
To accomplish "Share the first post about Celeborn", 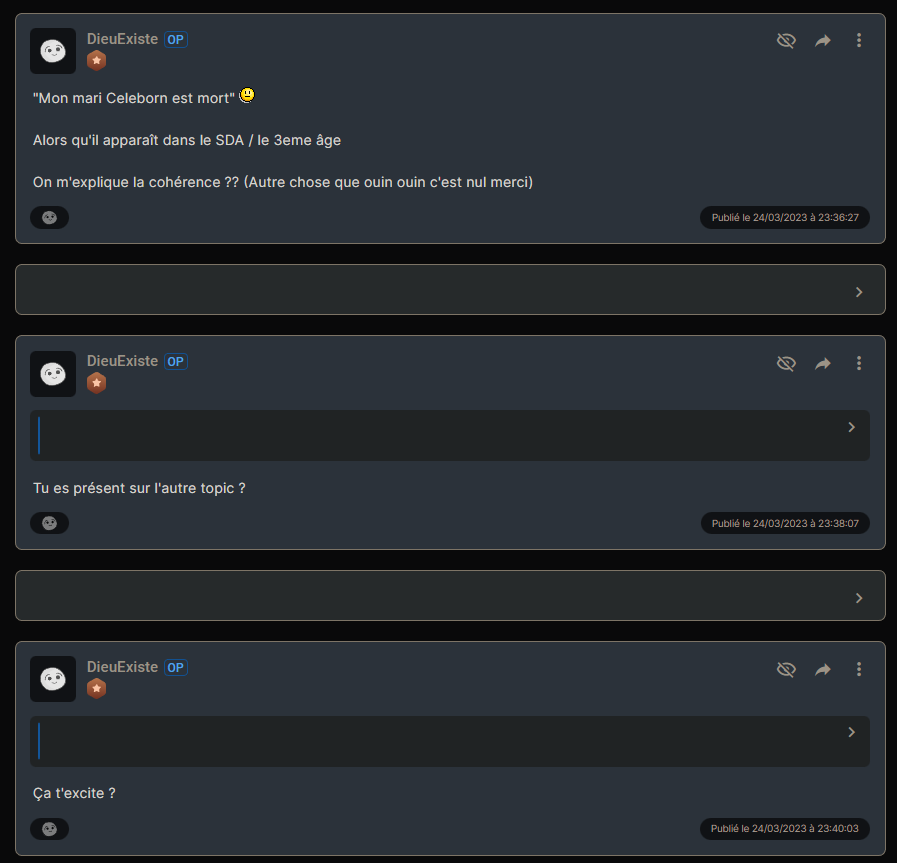I will [x=823, y=41].
